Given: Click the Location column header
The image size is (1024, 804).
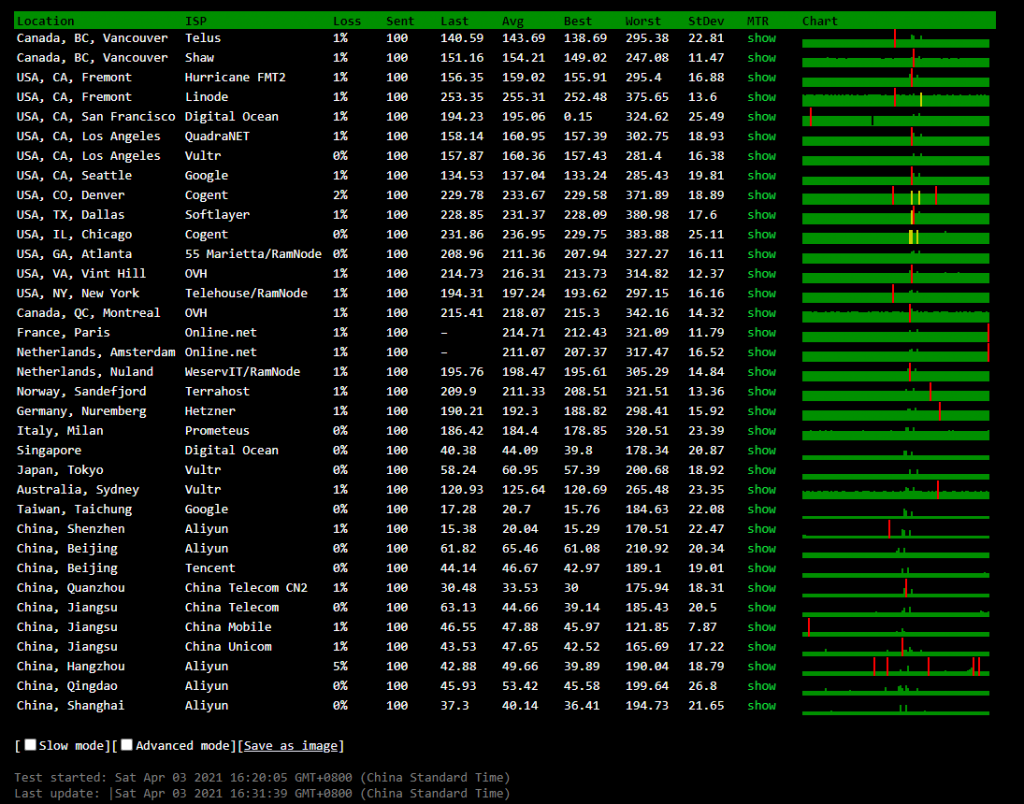Looking at the screenshot, I should (45, 21).
